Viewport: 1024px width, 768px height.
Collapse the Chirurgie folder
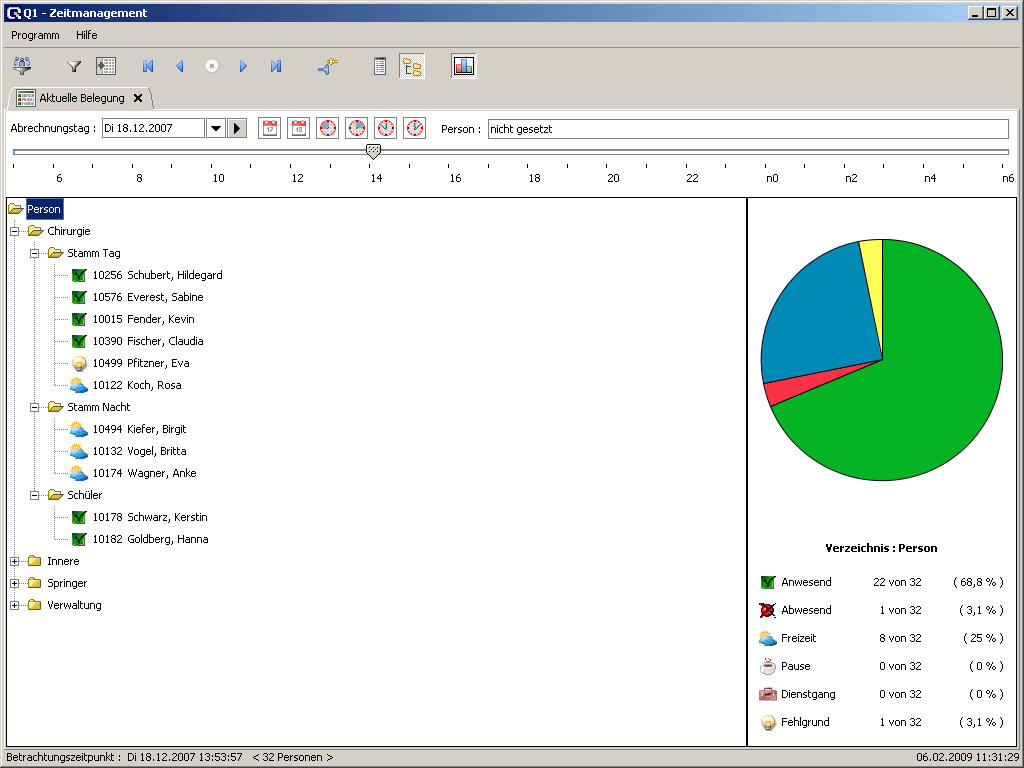(x=15, y=231)
